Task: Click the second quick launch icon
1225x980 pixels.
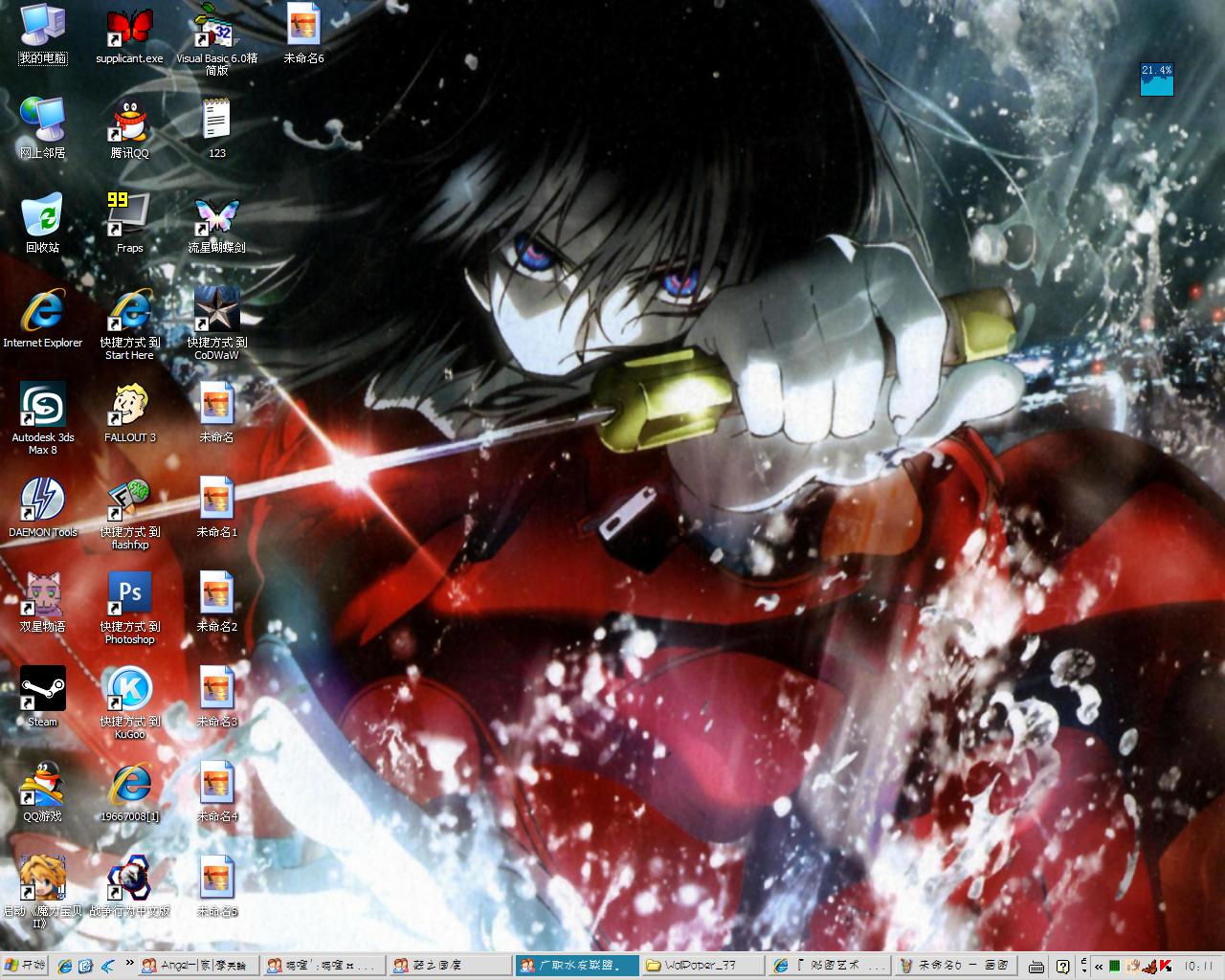Action: (85, 966)
